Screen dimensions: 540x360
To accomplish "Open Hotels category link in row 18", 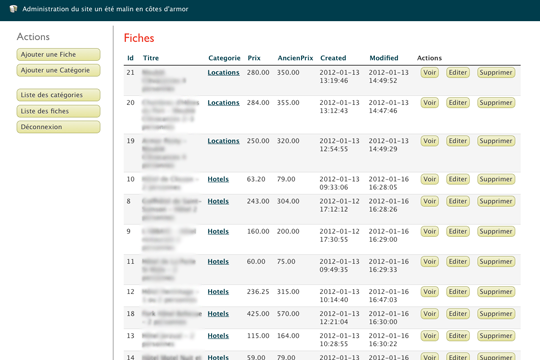I will point(218,314).
